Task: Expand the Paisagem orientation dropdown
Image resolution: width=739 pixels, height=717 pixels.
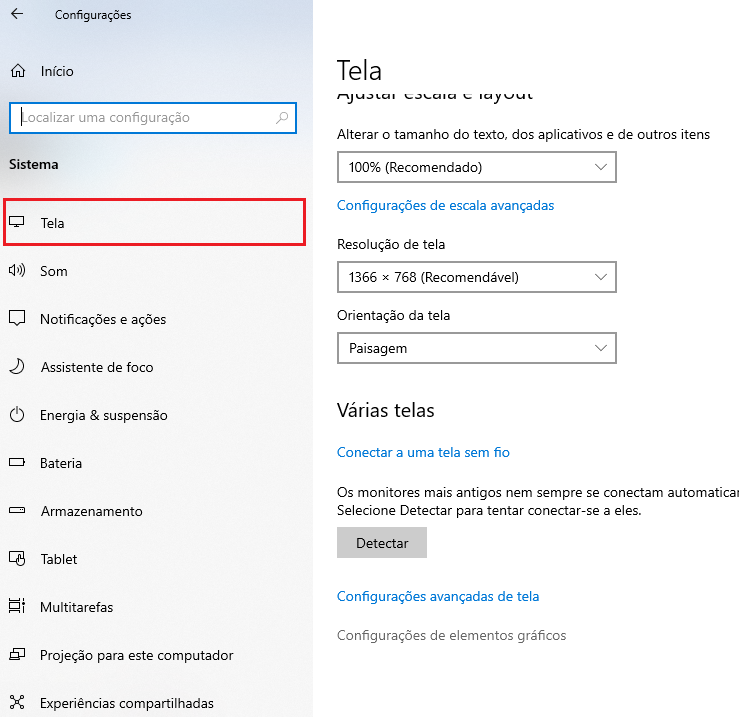Action: (x=477, y=349)
